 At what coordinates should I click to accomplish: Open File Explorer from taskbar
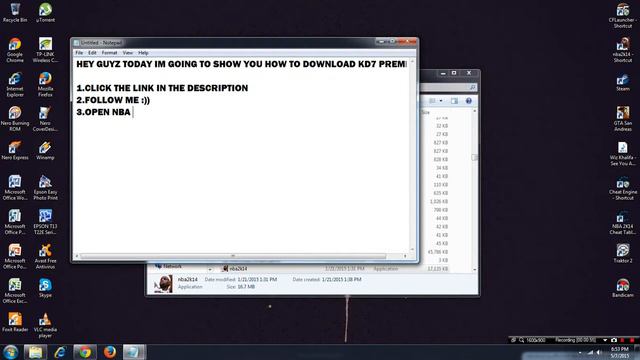pyautogui.click(x=35, y=352)
